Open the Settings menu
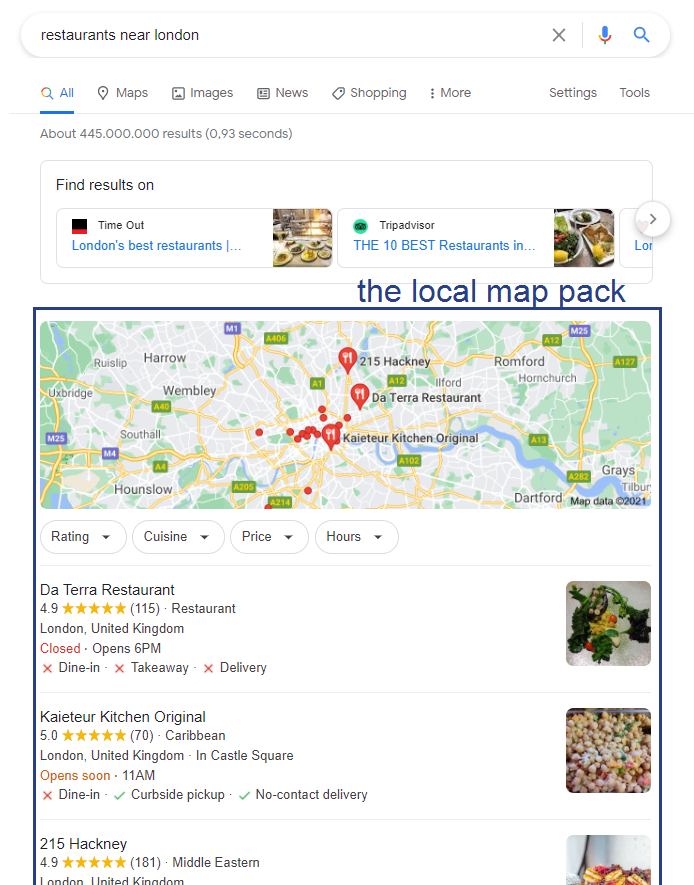The width and height of the screenshot is (694, 885). [x=573, y=93]
